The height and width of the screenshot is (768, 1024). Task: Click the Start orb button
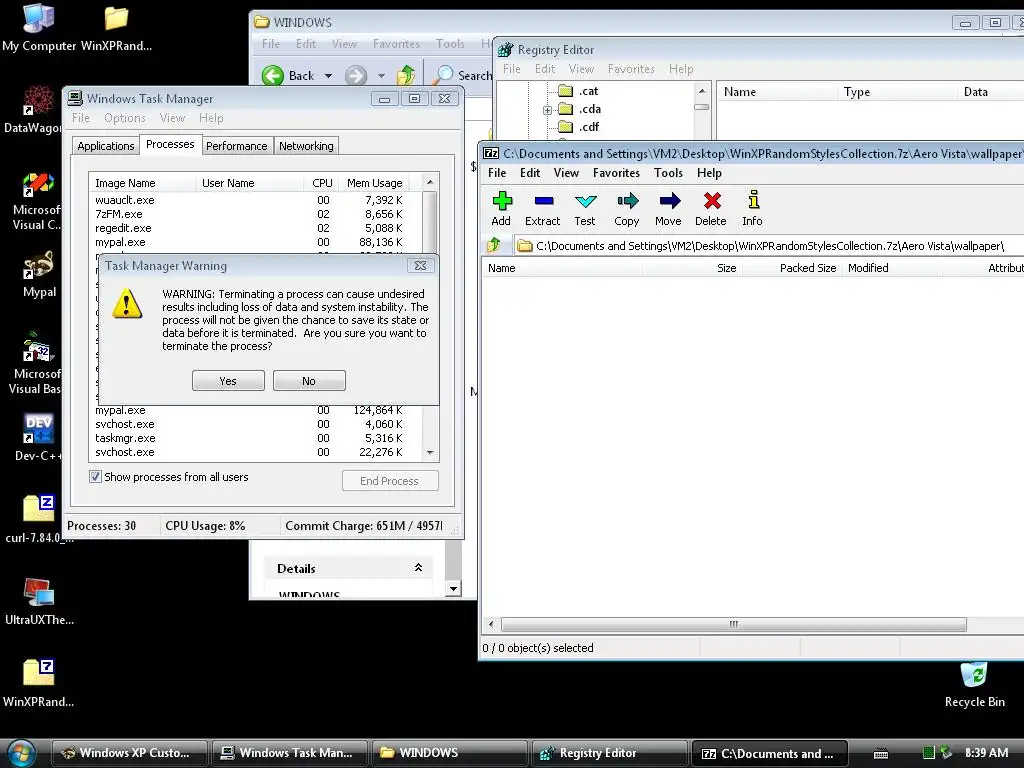point(21,753)
